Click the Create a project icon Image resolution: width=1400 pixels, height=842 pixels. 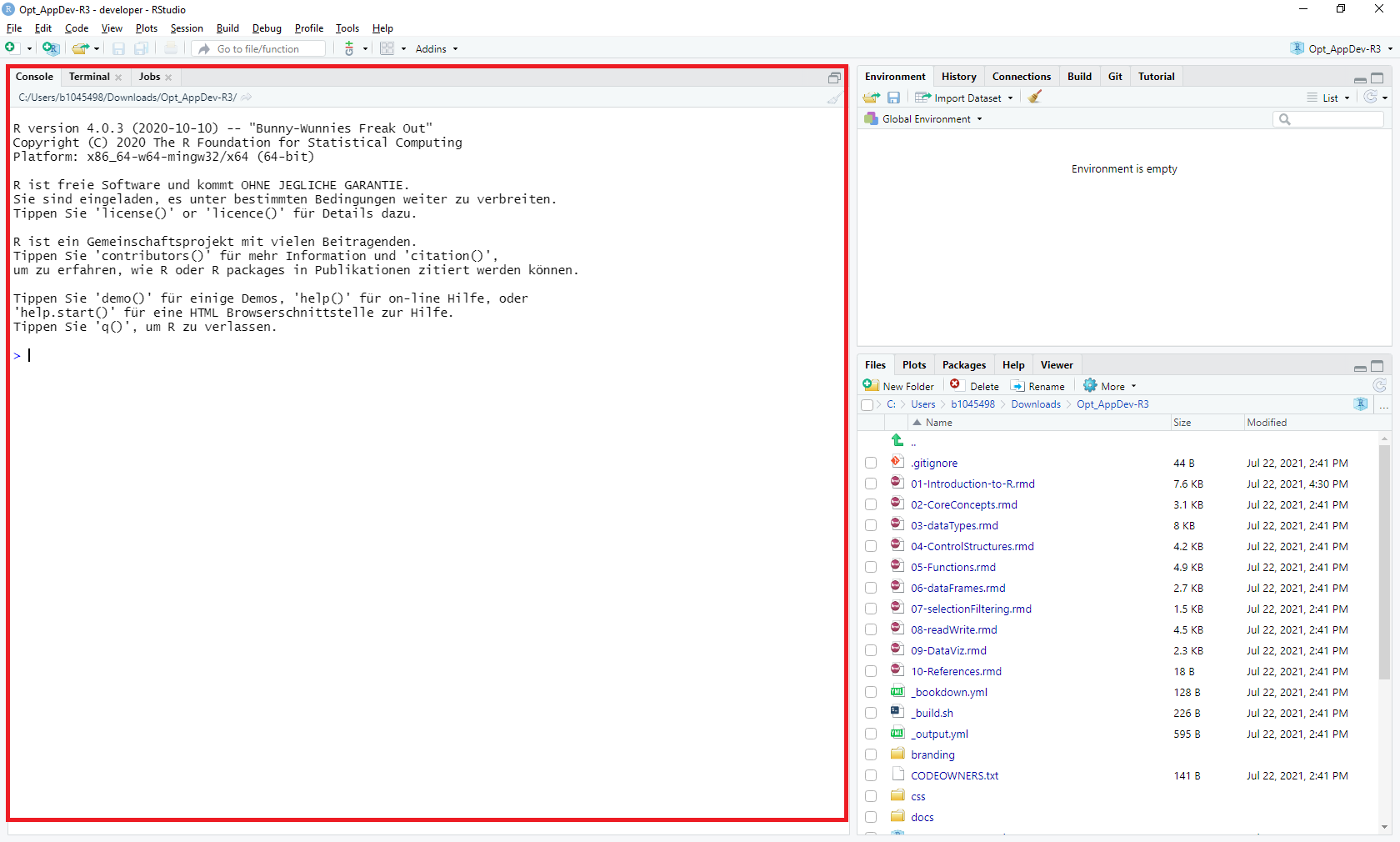click(x=51, y=48)
